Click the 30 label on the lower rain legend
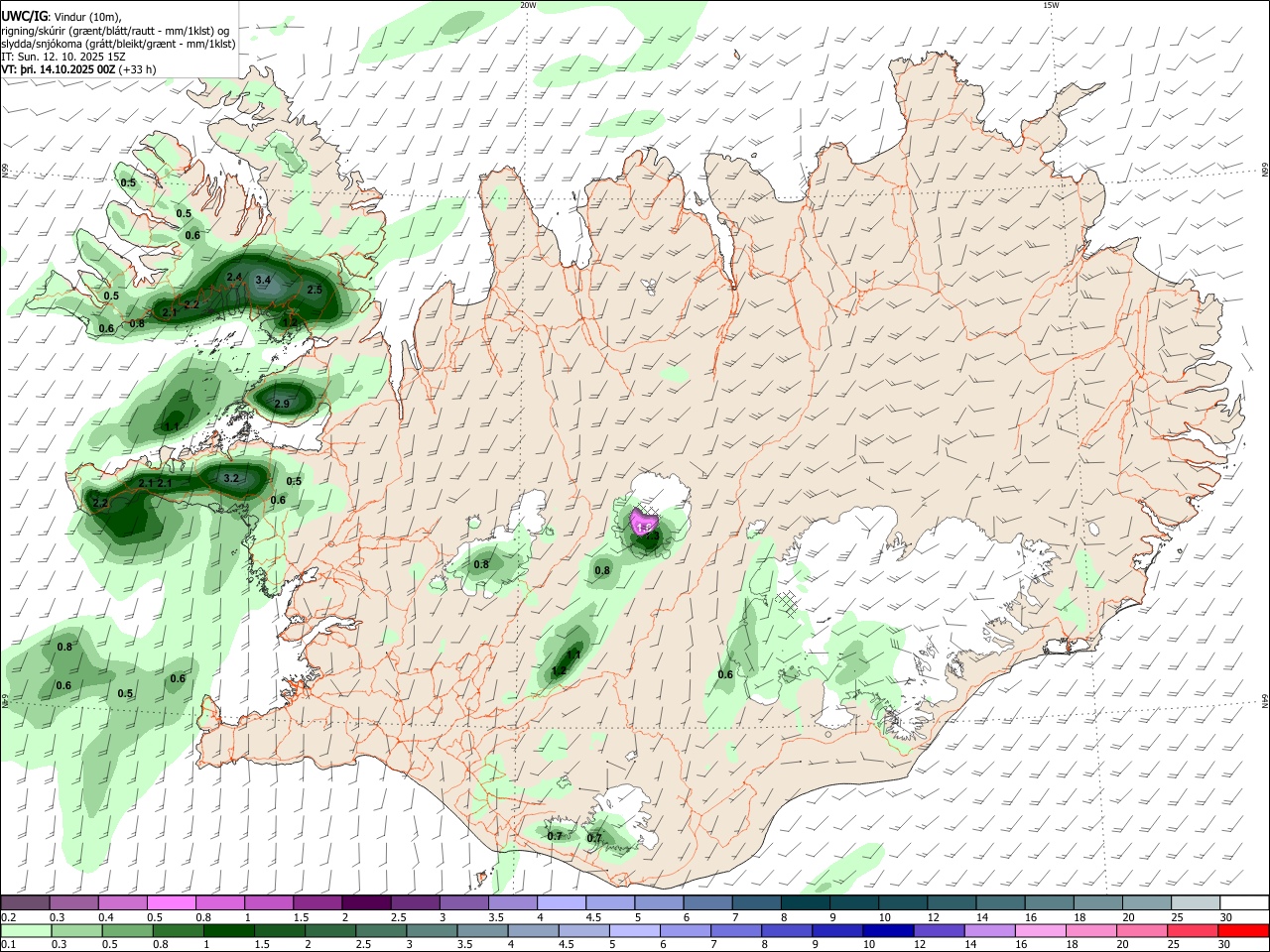The image size is (1270, 952). click(1225, 945)
